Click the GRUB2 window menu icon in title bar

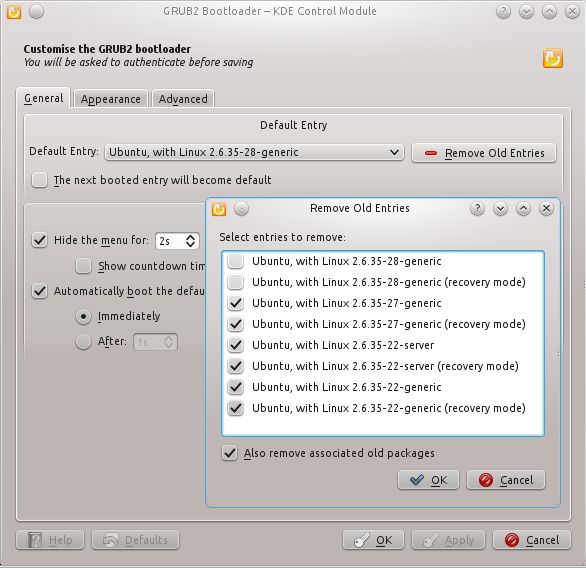[x=14, y=12]
